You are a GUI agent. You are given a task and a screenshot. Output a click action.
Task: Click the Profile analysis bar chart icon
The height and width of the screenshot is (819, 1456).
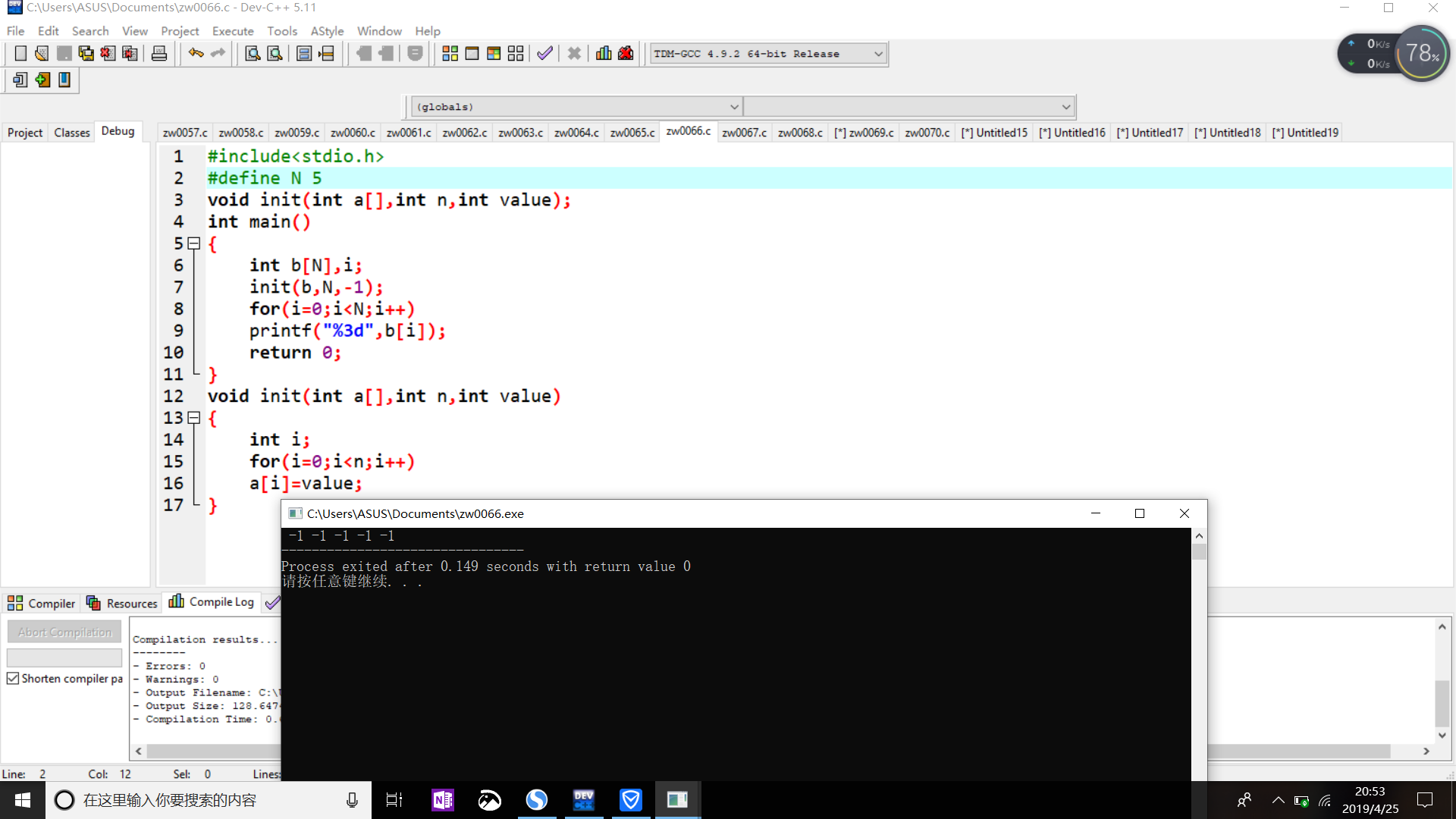point(604,54)
